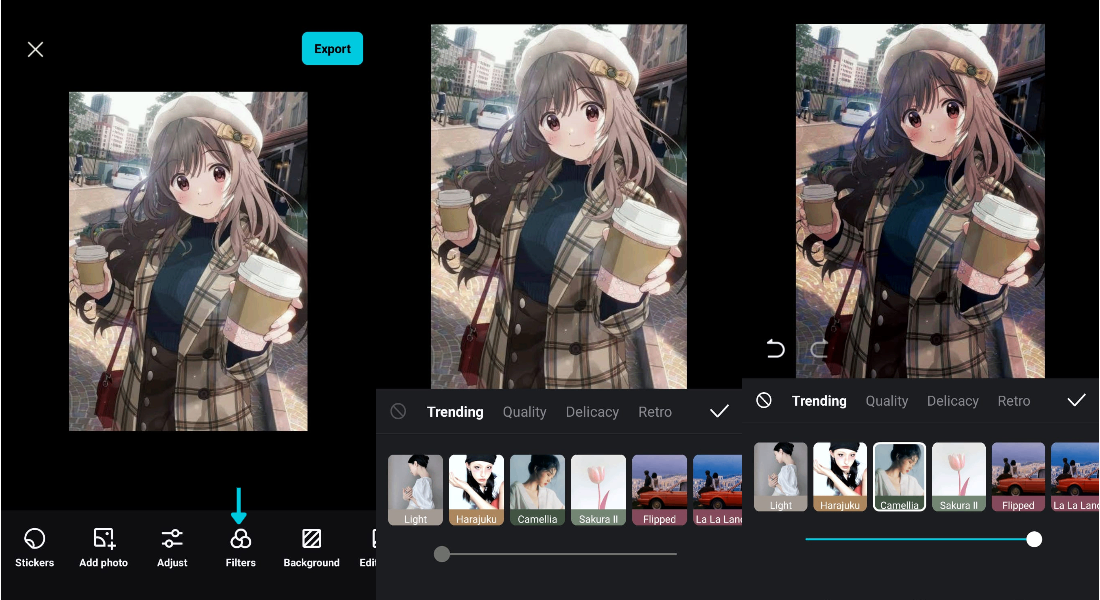1100x600 pixels.
Task: Tap the undo arrow in the right panel
Action: (775, 348)
